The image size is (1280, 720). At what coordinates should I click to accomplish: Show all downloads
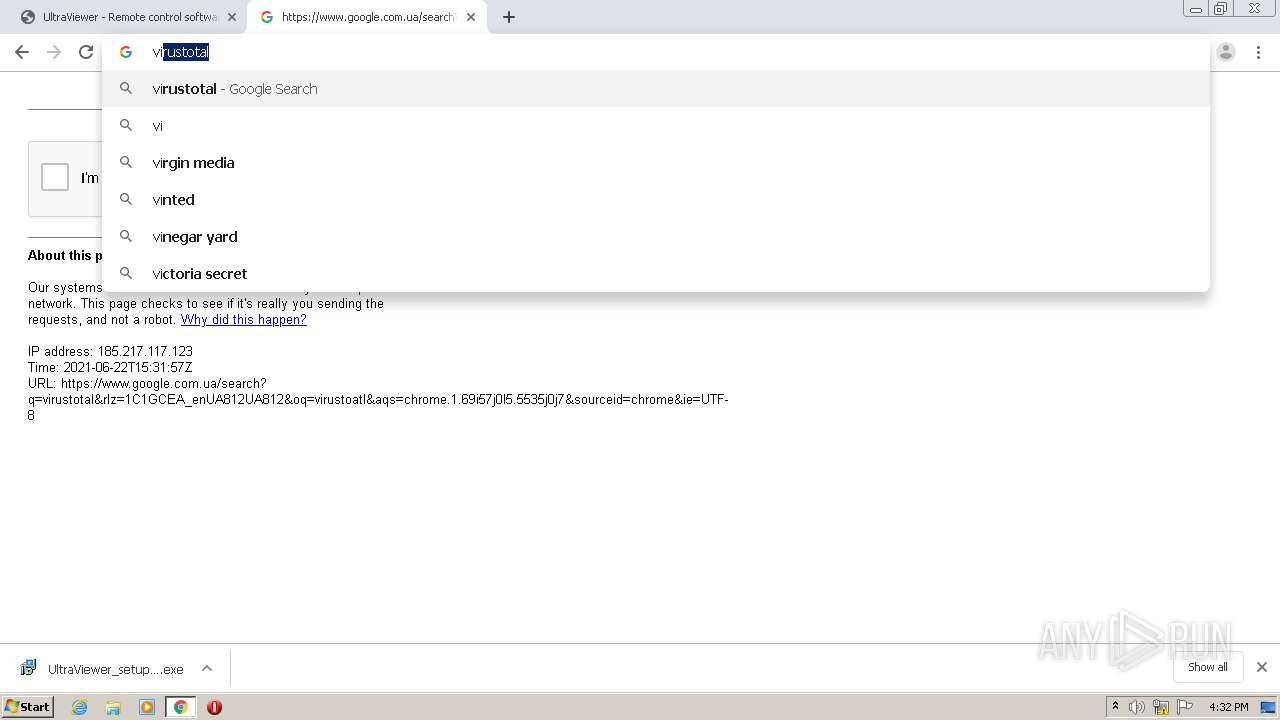1208,667
